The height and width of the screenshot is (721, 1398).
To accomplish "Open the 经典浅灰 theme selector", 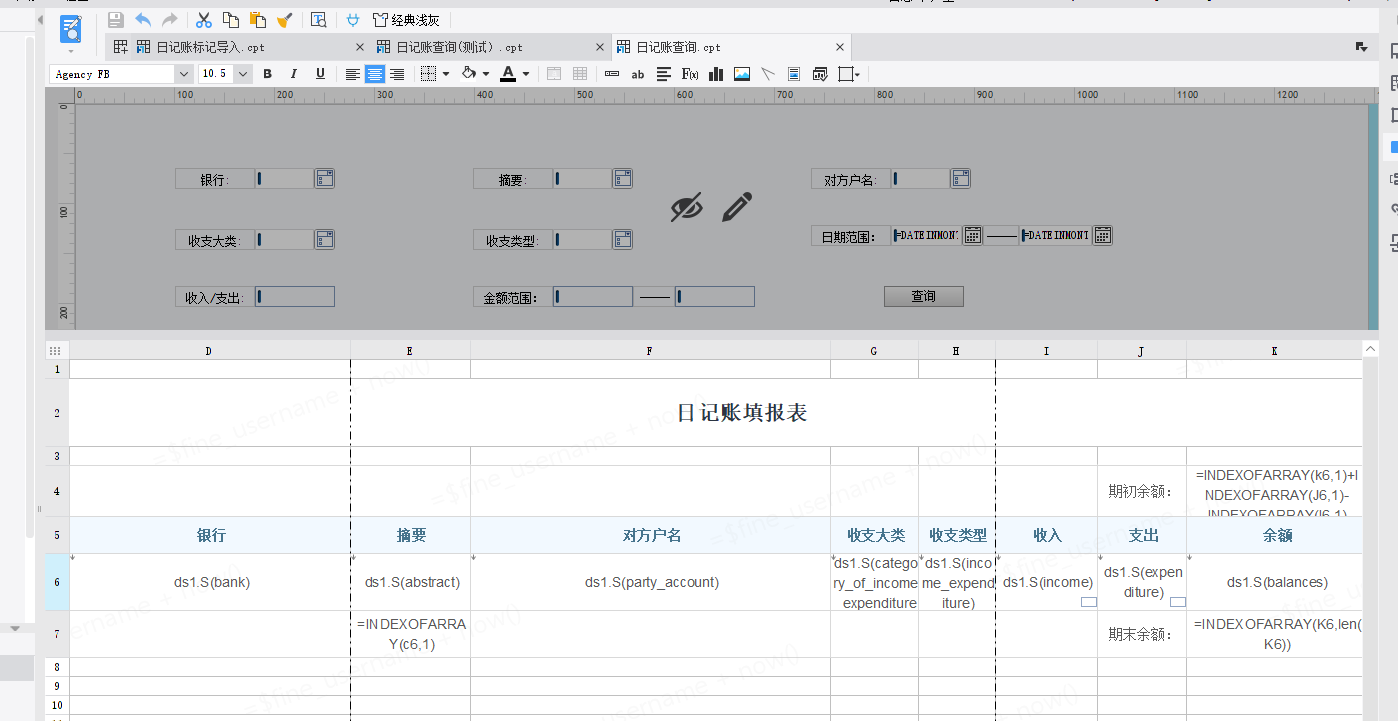I will [406, 20].
